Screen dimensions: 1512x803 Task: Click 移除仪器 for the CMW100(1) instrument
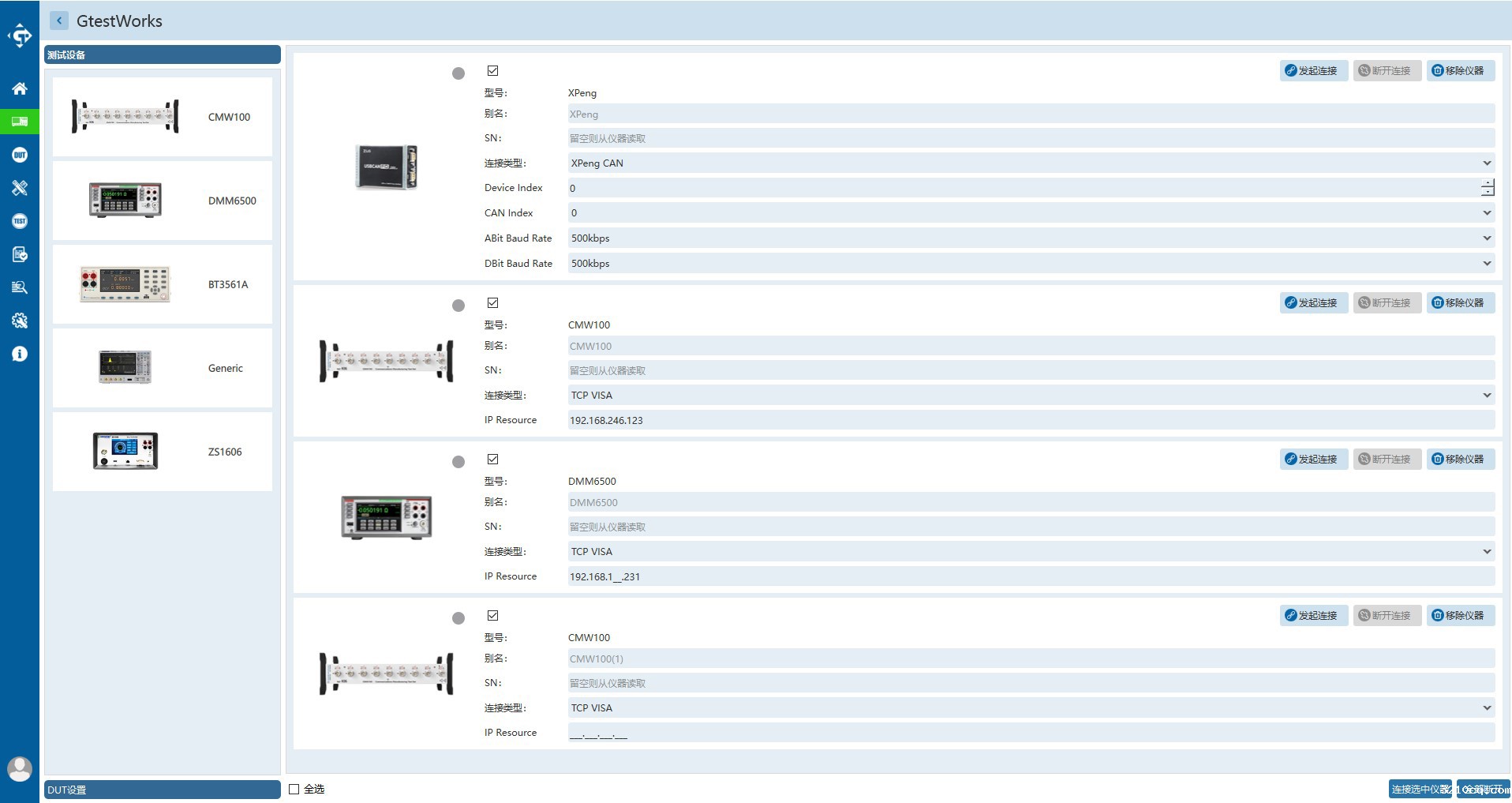(x=1460, y=616)
